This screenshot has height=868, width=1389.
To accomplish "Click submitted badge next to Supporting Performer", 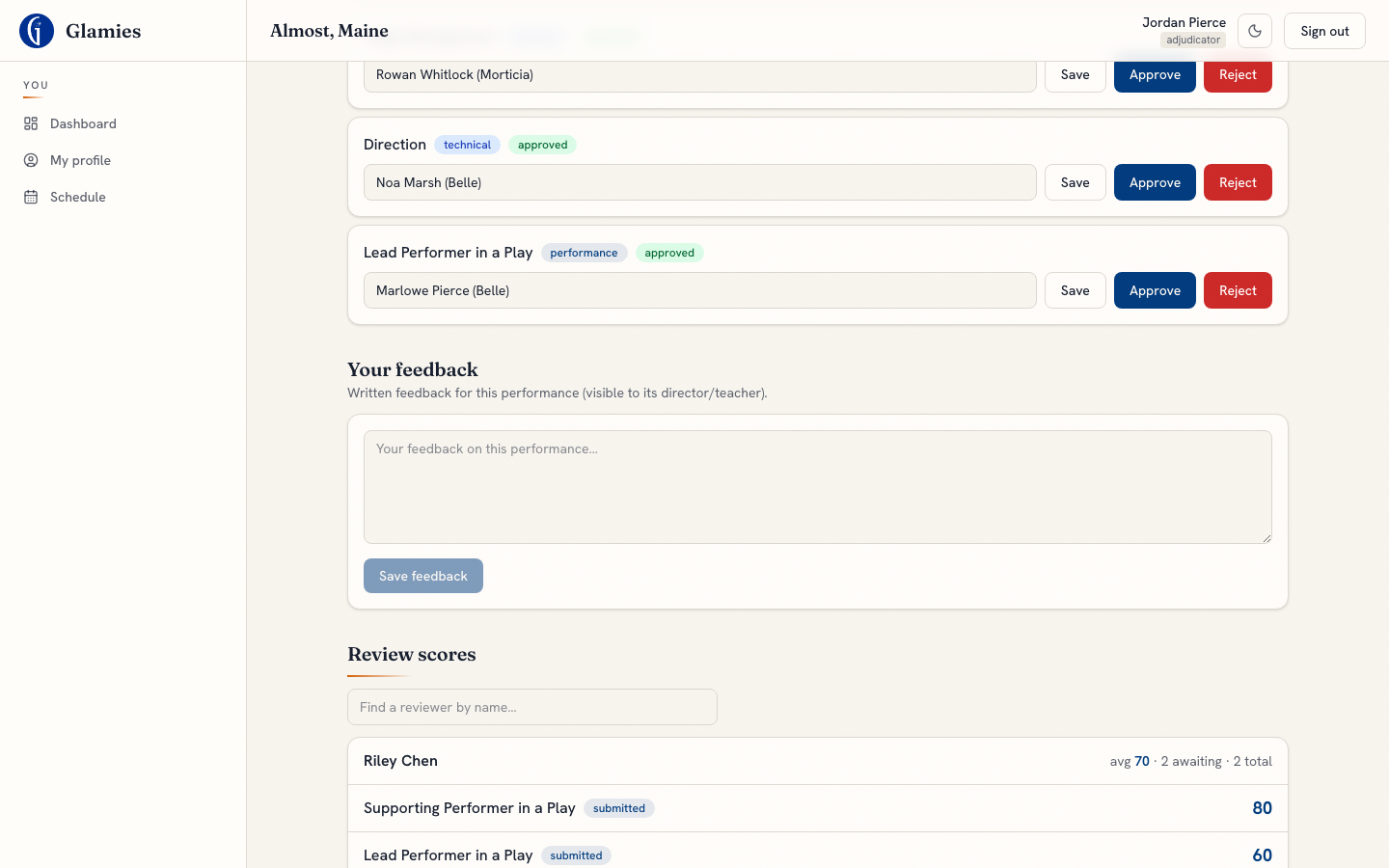I will tap(619, 808).
